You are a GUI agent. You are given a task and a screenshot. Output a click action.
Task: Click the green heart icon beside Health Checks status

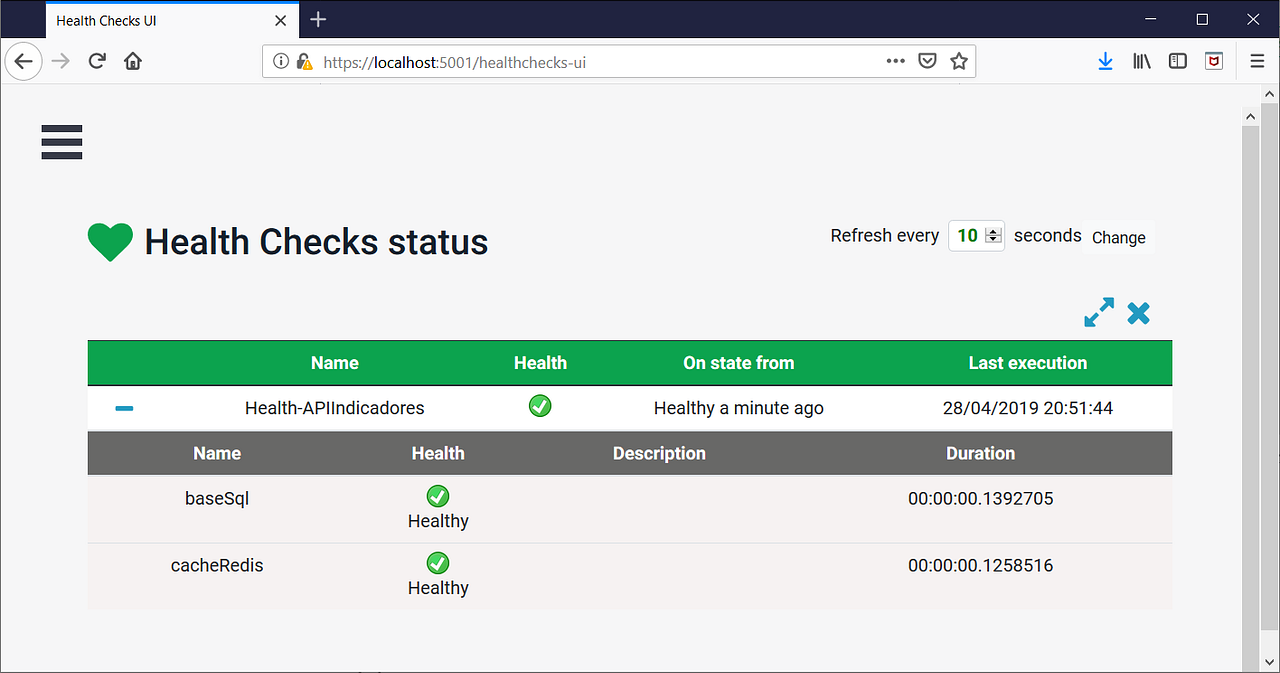point(110,241)
